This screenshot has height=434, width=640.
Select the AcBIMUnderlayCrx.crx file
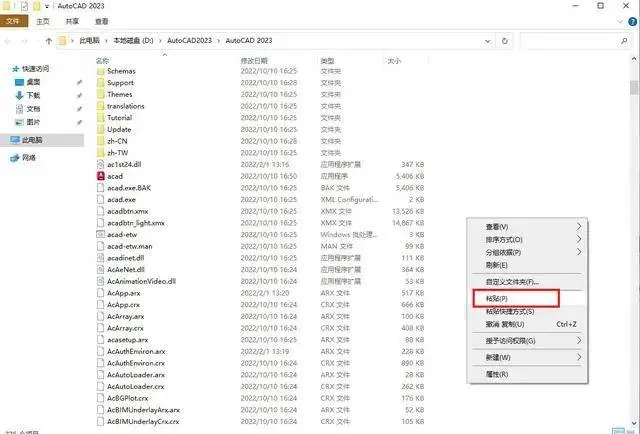143,421
